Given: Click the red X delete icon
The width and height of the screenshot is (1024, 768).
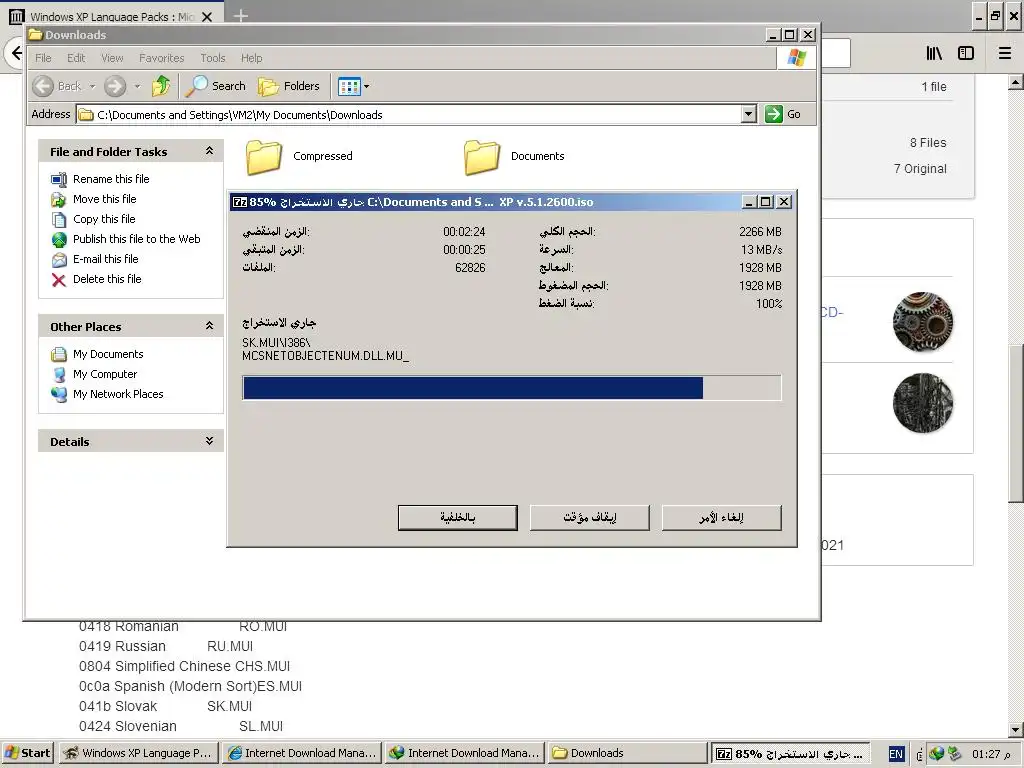Looking at the screenshot, I should (59, 280).
